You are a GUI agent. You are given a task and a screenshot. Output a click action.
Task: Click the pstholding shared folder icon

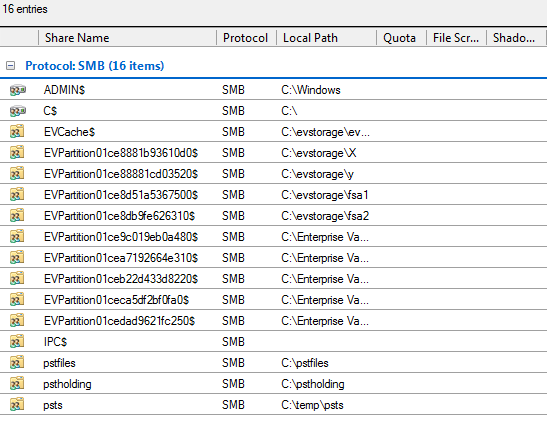coord(17,383)
